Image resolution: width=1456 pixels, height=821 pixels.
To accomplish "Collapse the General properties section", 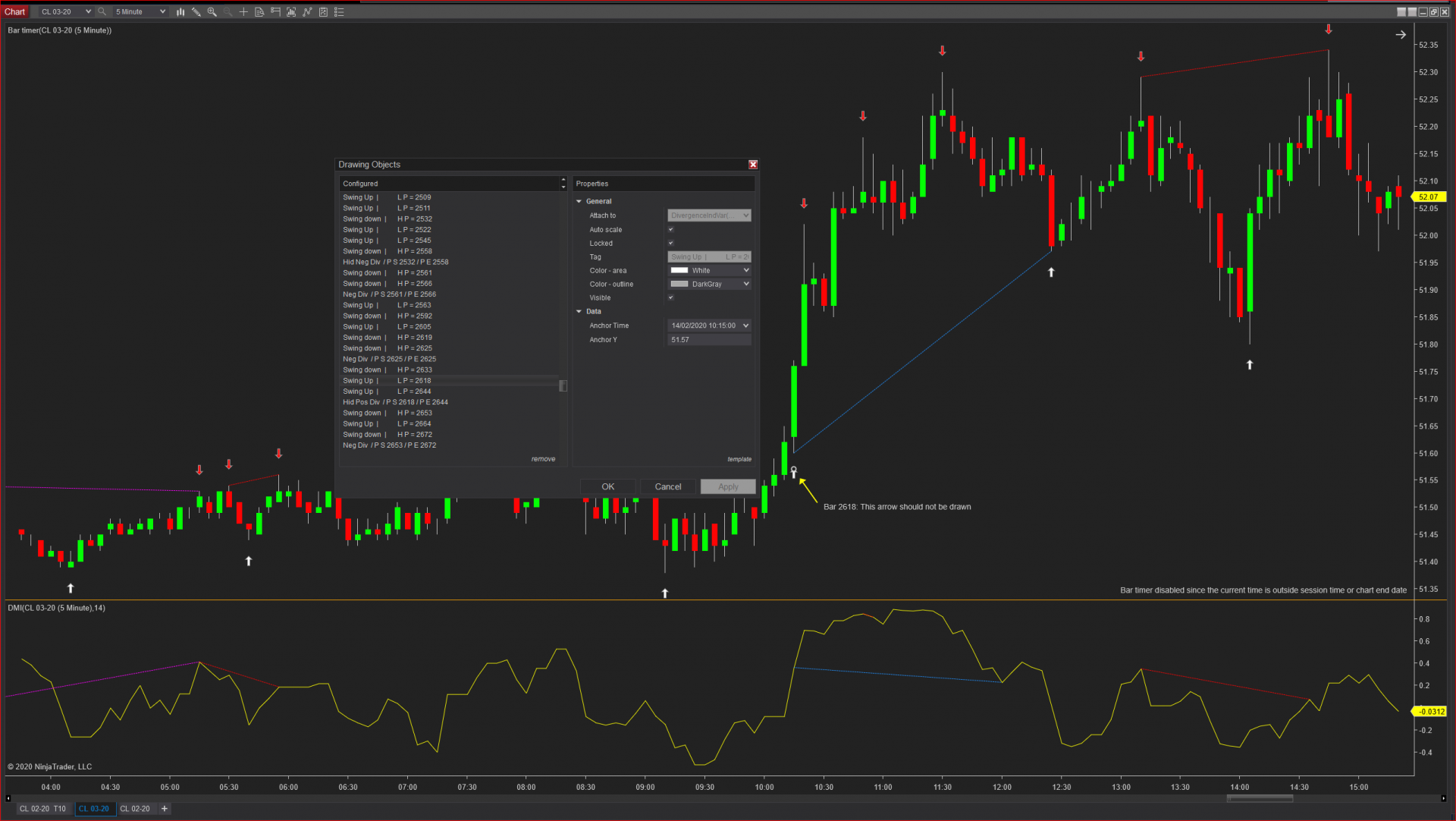I will [579, 201].
